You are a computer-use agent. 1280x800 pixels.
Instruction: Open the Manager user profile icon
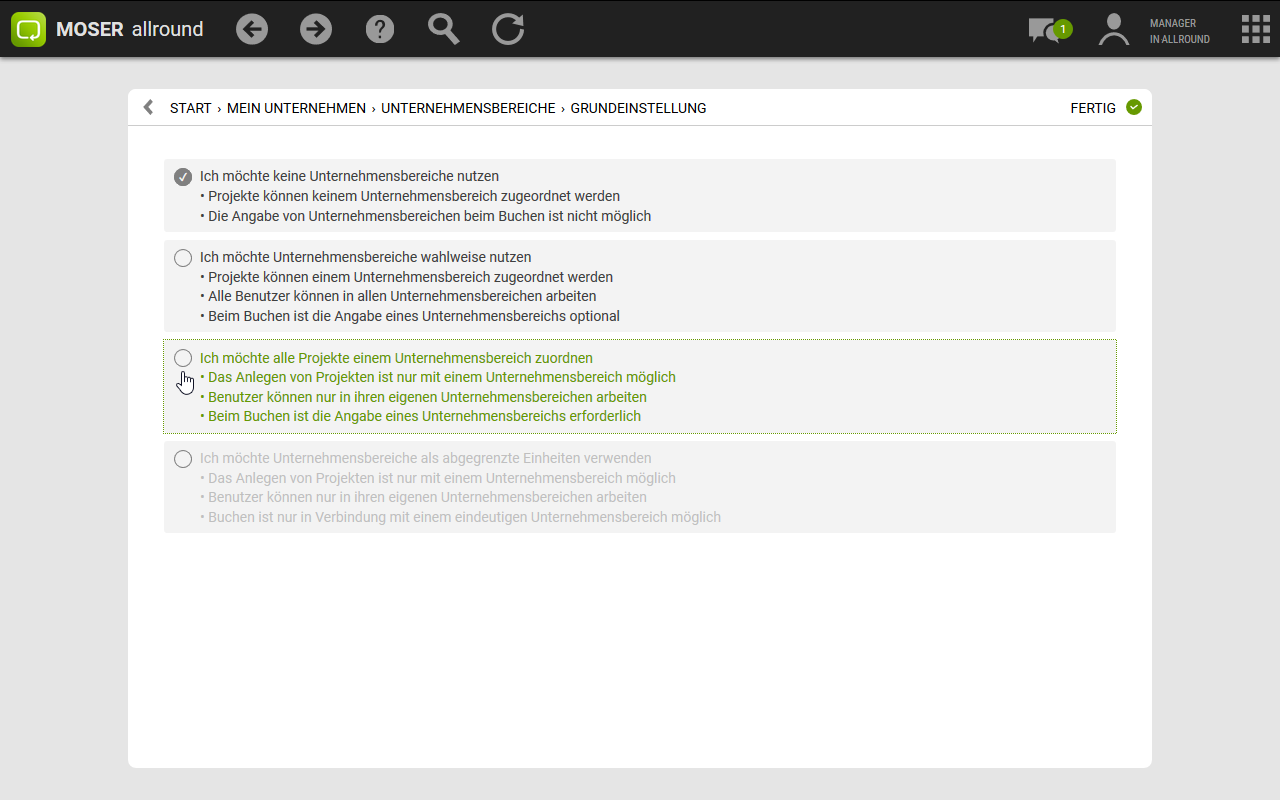1113,29
